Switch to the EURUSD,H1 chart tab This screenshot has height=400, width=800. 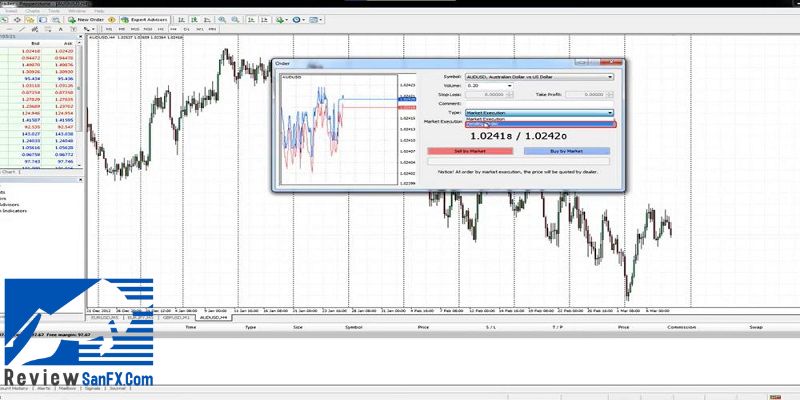point(107,318)
